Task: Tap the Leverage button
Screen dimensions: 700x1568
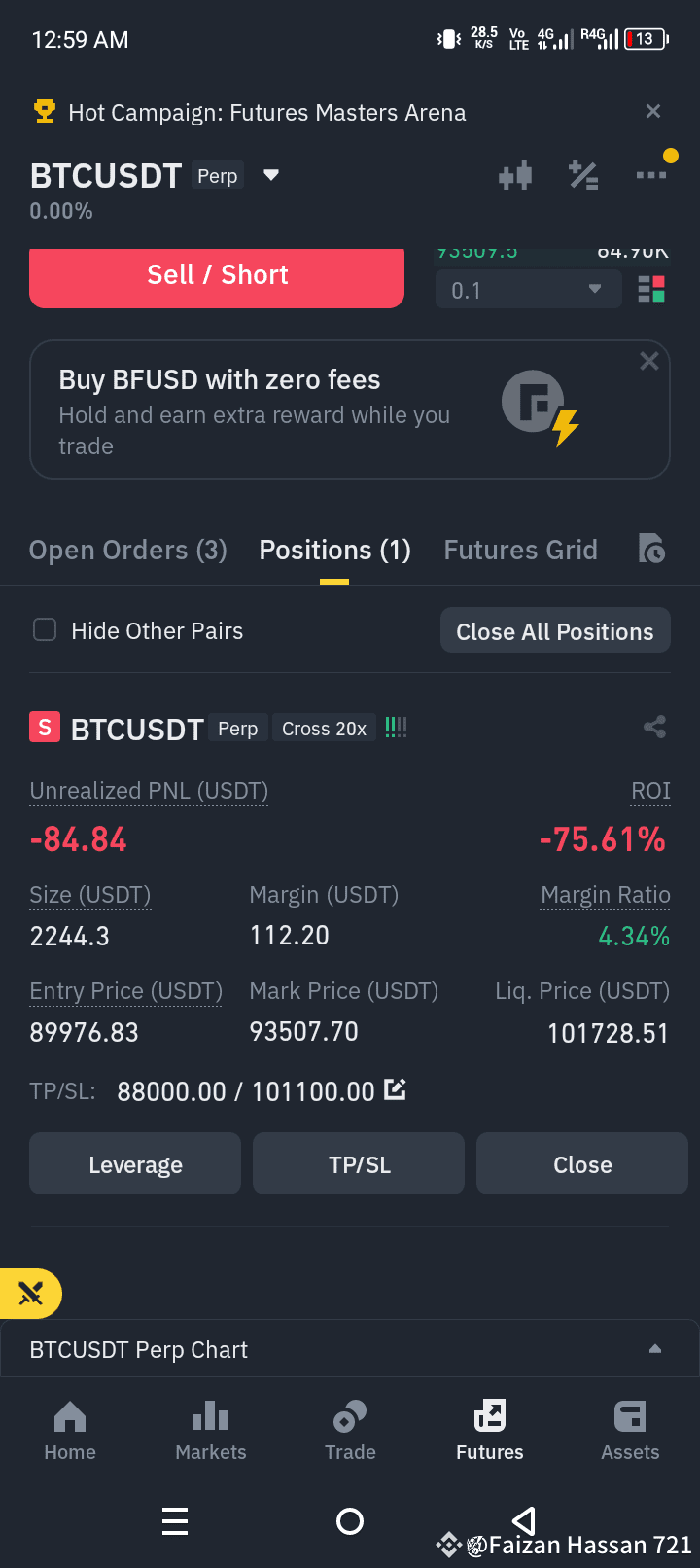Action: point(135,1164)
